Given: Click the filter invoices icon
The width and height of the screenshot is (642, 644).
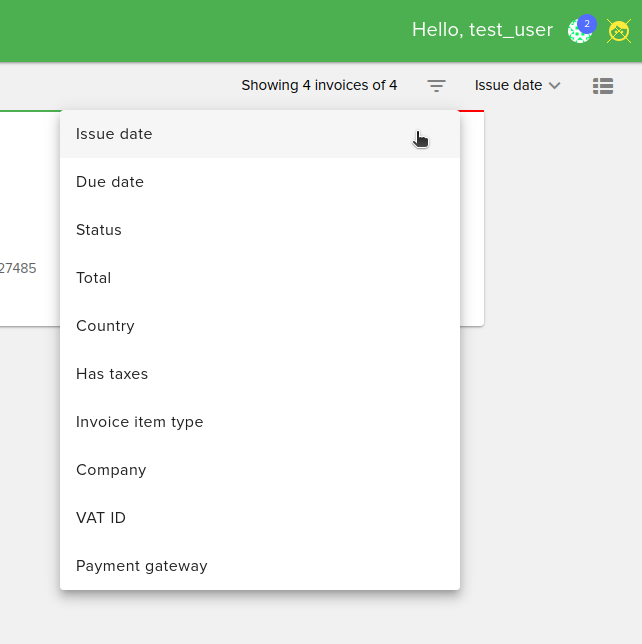Looking at the screenshot, I should point(436,86).
